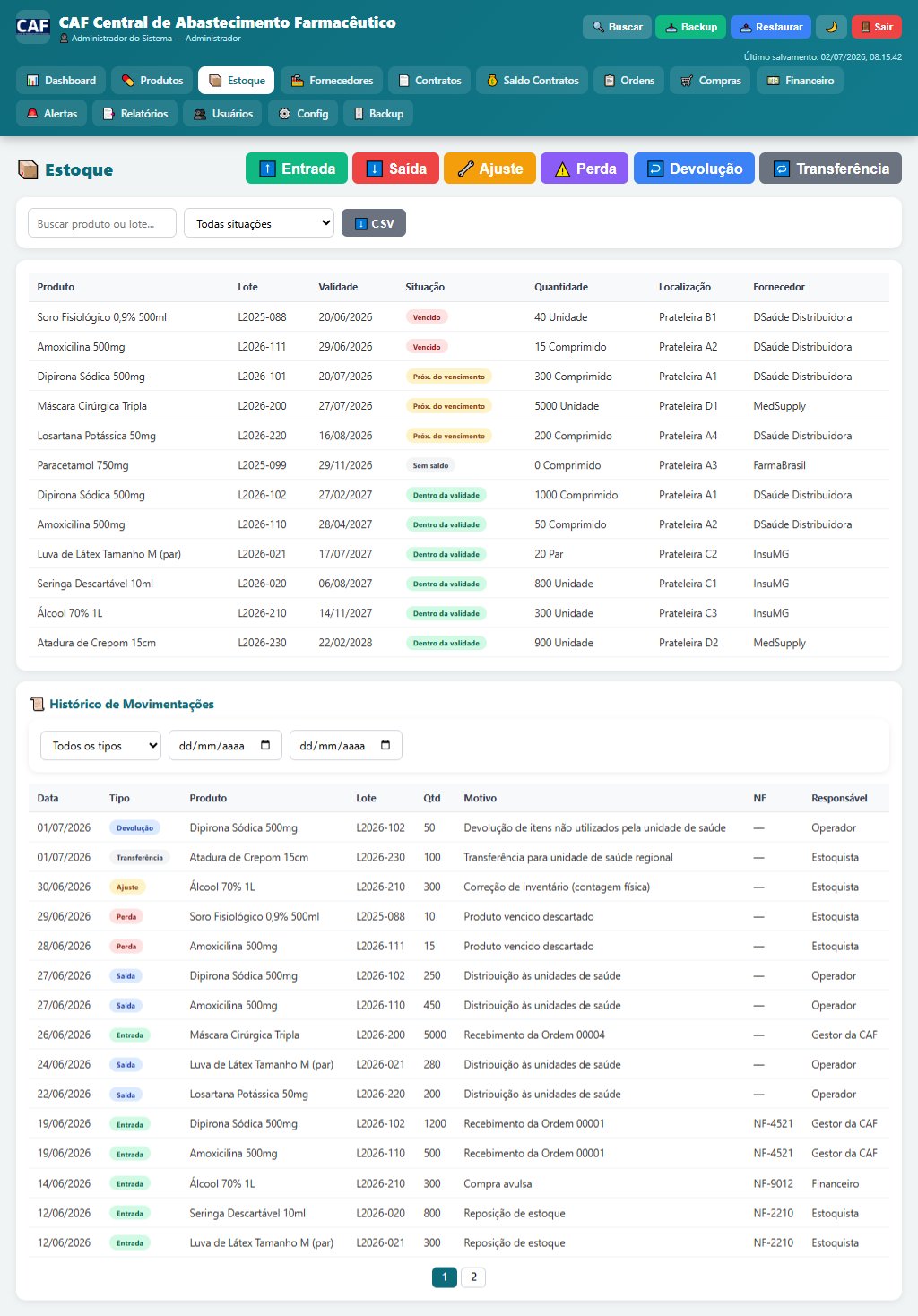This screenshot has width=918, height=1316.
Task: Open the calendar picker on the end date field
Action: pyautogui.click(x=385, y=745)
